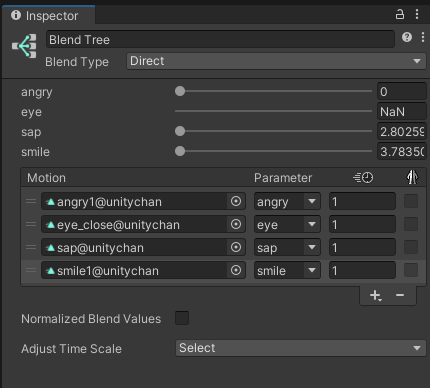
Task: Enable Normalized Blend Values checkbox
Action: pos(182,318)
